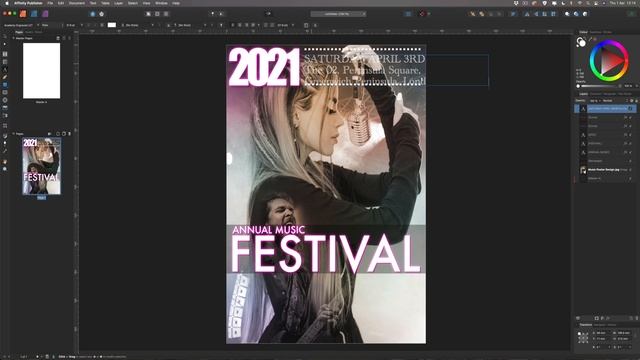This screenshot has height=360, width=640.
Task: Click the font family field in context toolbar
Action: tap(19, 25)
